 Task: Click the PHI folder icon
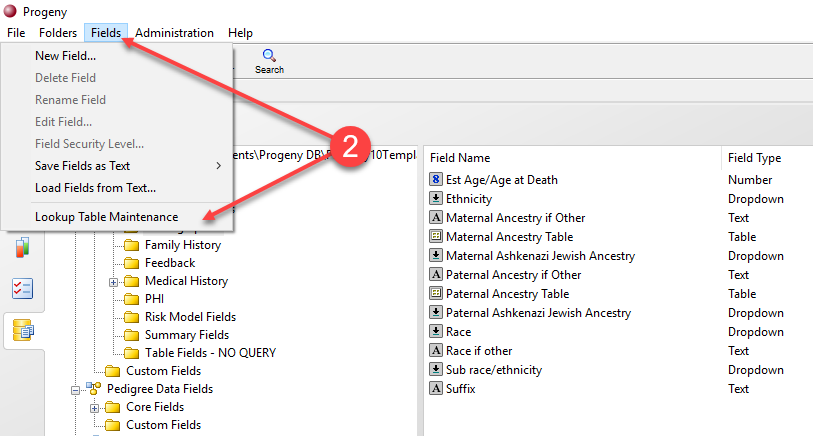(x=132, y=299)
